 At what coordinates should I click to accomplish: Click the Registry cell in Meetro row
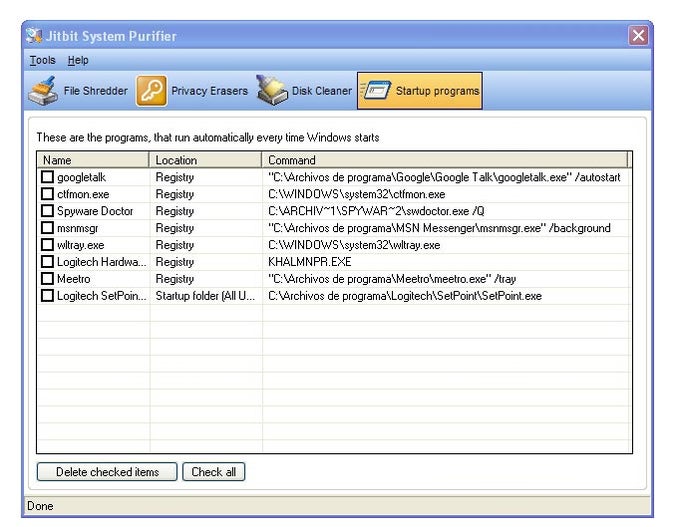pos(175,279)
